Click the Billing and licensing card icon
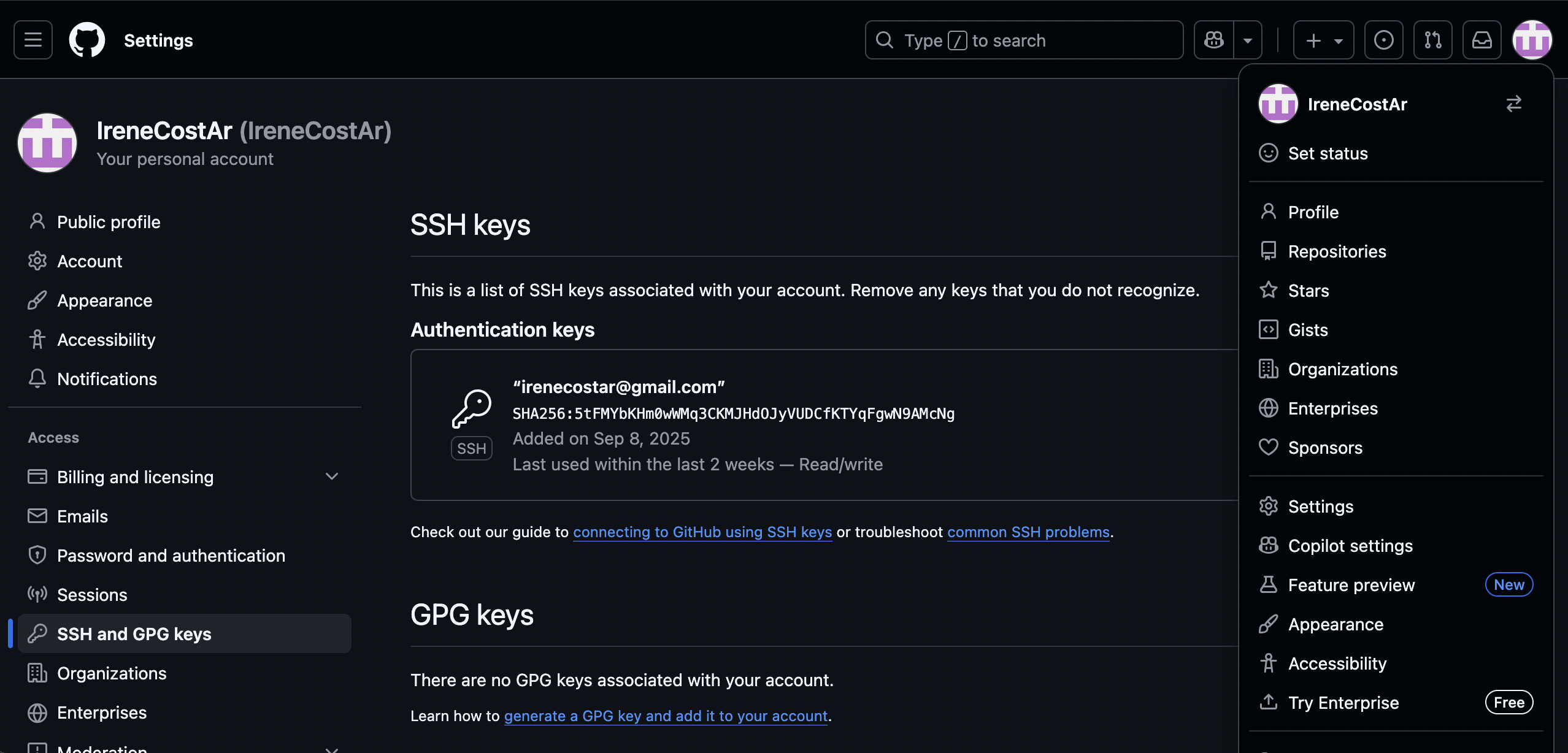 click(37, 477)
